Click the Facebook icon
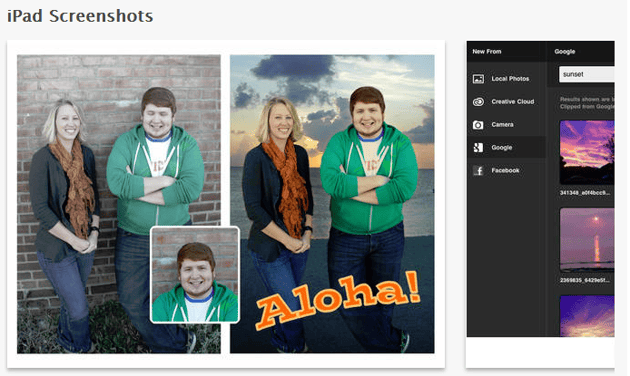Screen dimensions: 630x376 coord(478,170)
